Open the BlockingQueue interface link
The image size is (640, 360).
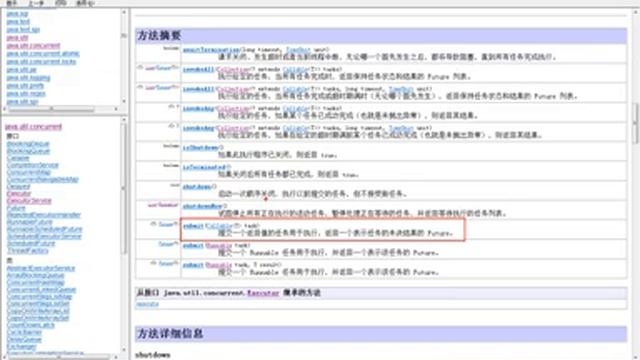[28, 151]
